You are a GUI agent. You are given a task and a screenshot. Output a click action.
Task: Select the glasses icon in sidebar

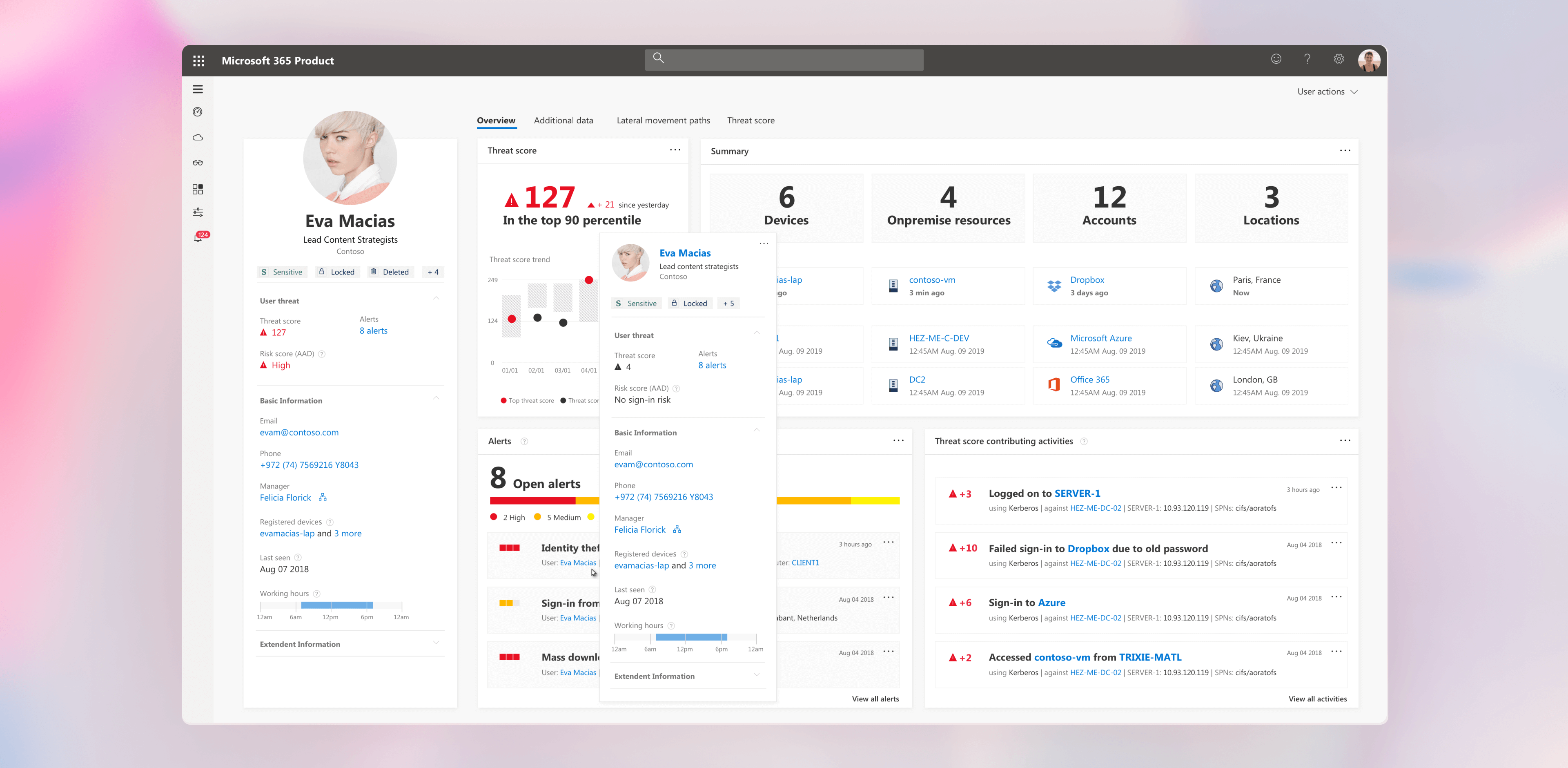[x=198, y=163]
